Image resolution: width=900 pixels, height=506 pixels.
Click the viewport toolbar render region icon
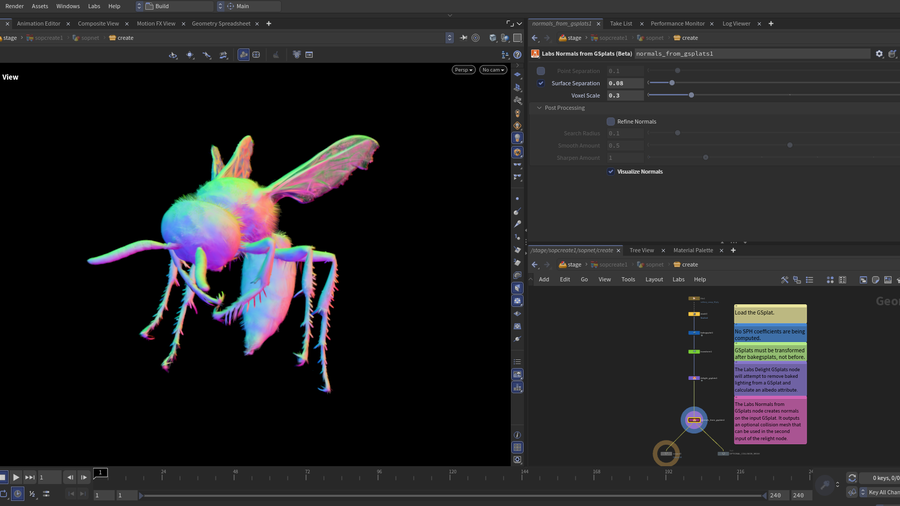309,55
